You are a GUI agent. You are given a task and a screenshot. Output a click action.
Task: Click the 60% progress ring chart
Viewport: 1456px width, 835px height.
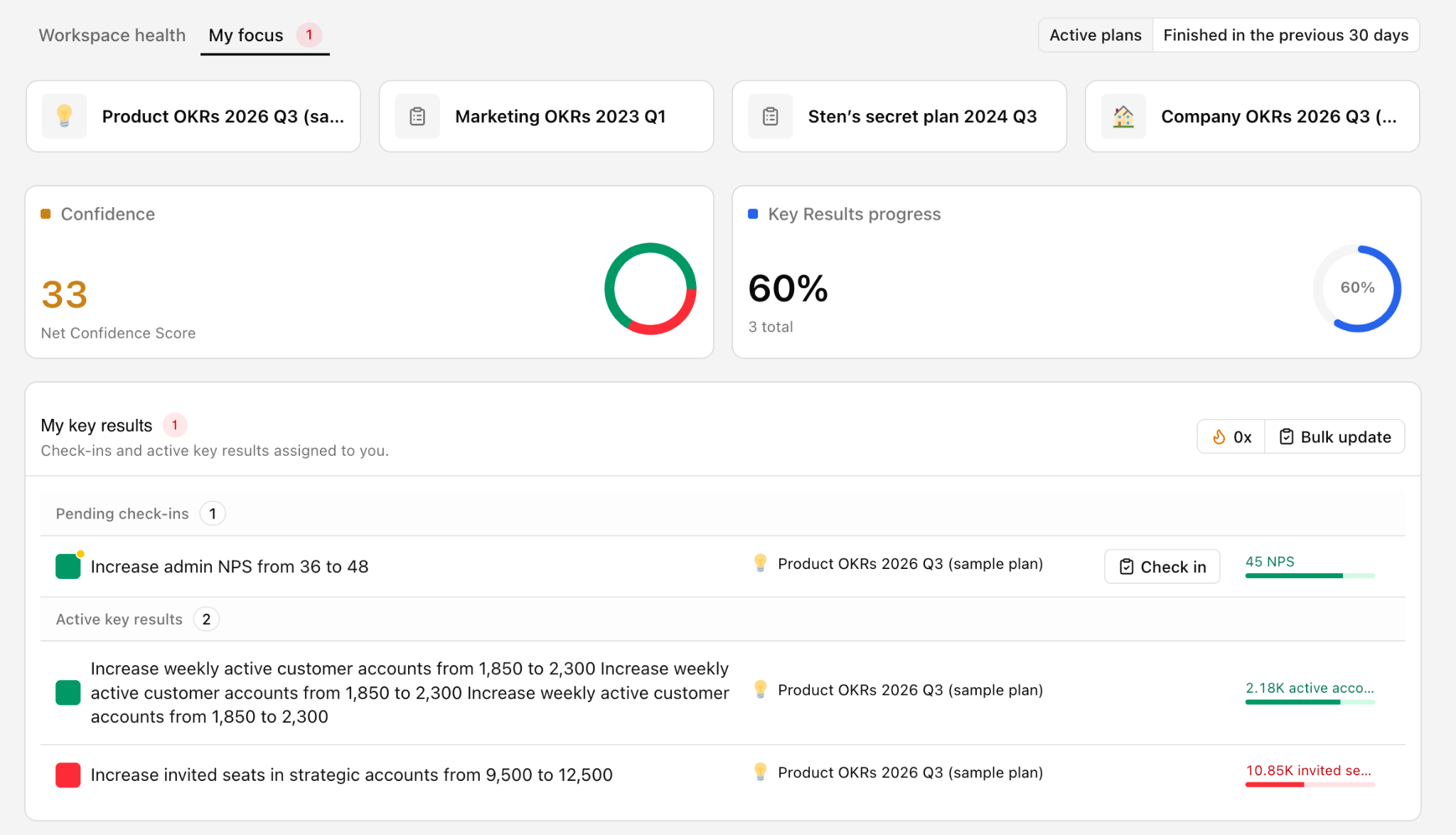coord(1357,288)
